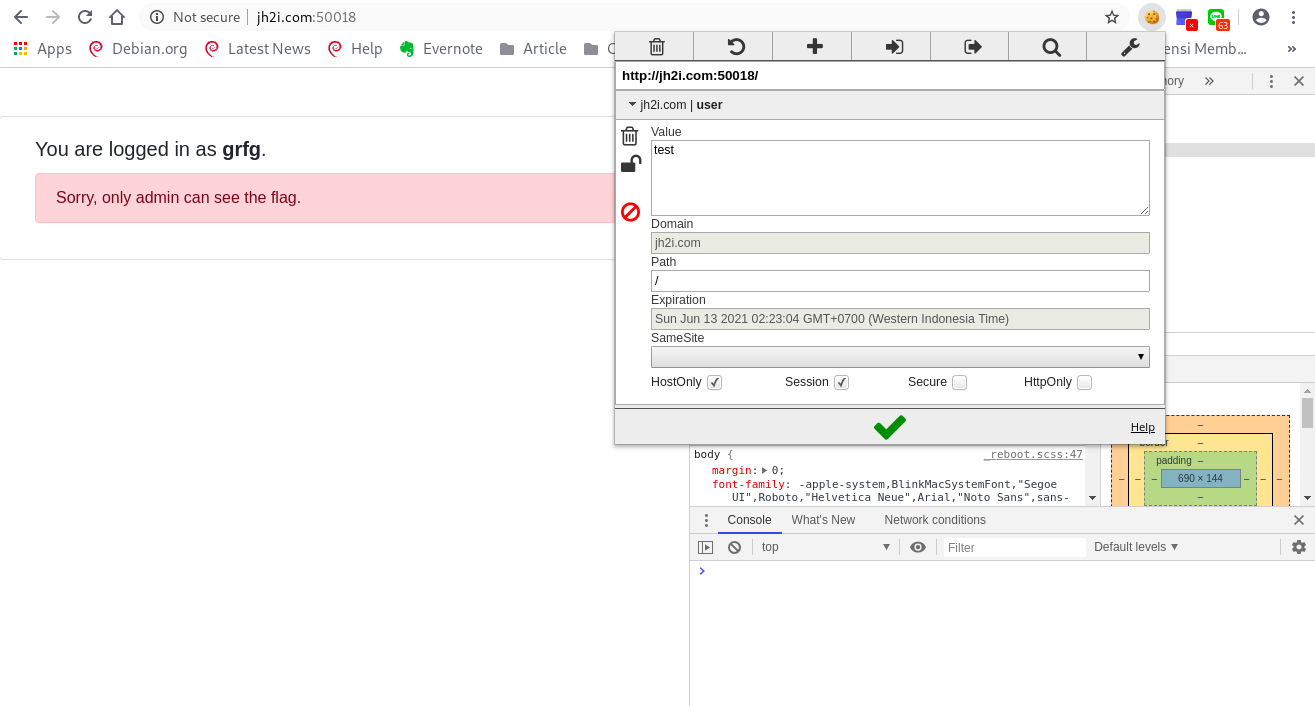Open the SameSite dropdown
The image size is (1315, 706).
[899, 357]
